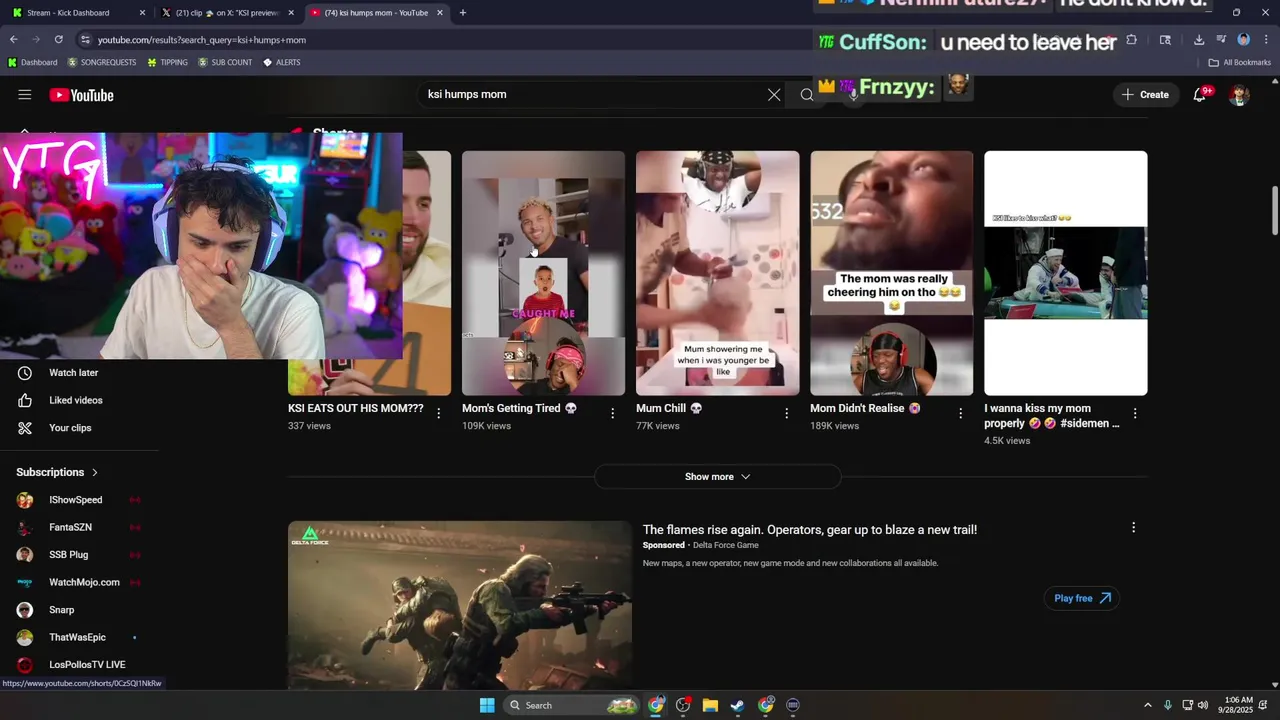Viewport: 1280px width, 720px height.
Task: Open the notifications bell
Action: pos(1199,95)
